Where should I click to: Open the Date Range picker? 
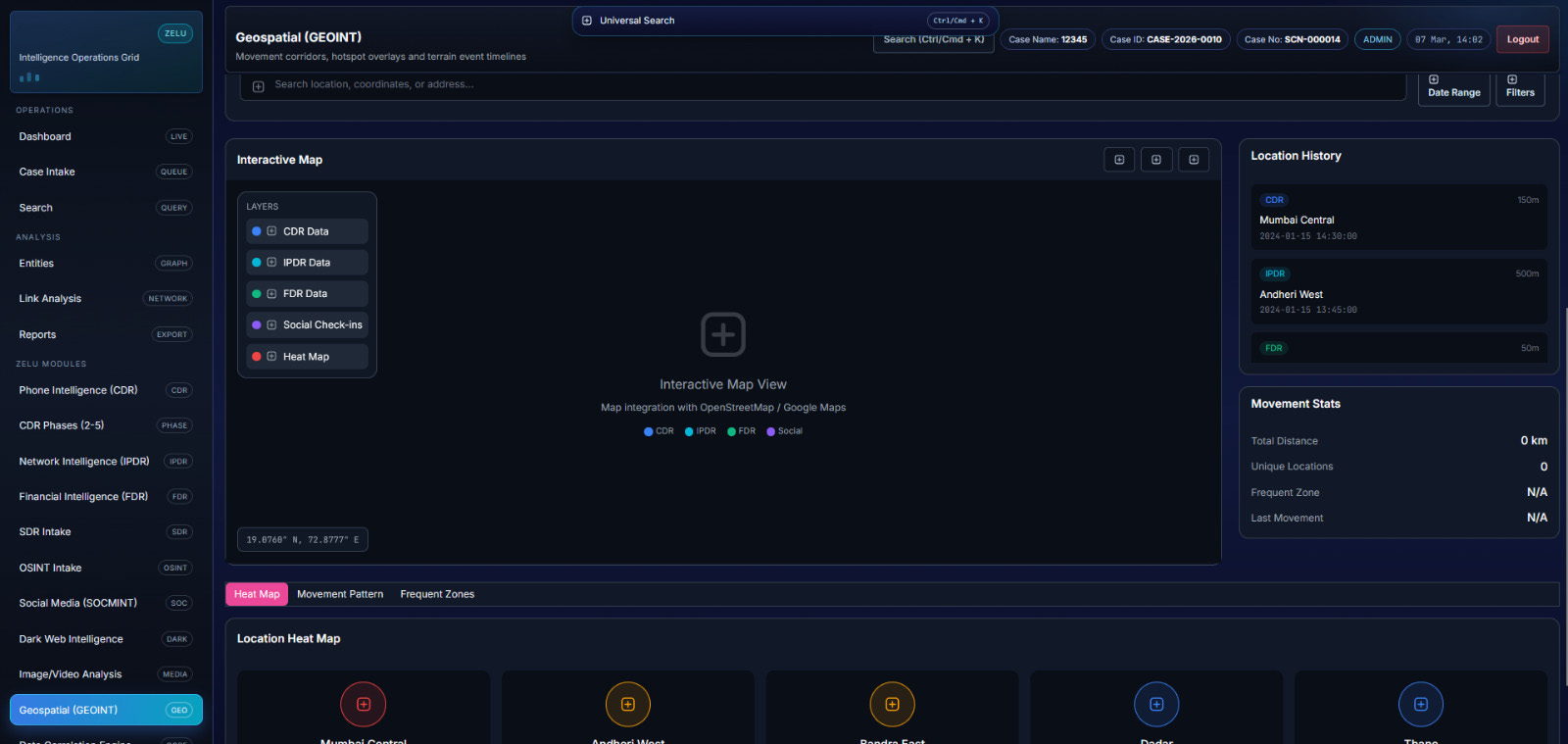click(x=1453, y=87)
